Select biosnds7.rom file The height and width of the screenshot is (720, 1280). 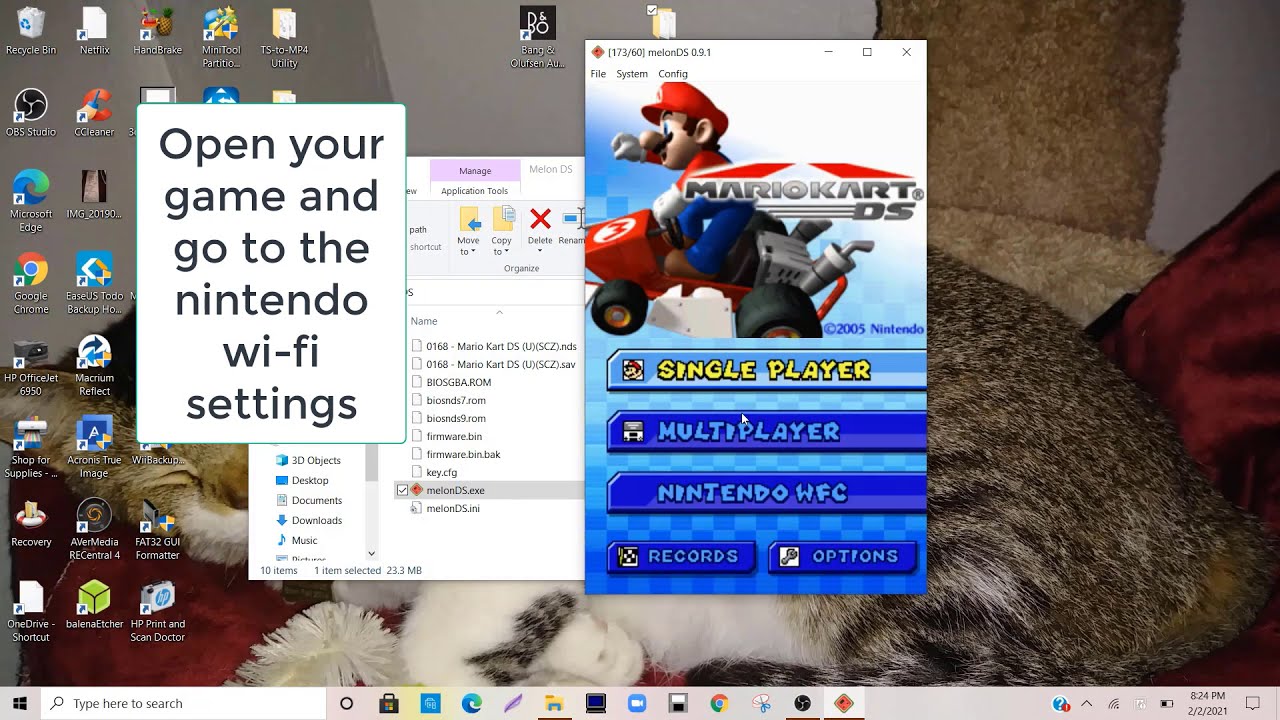pyautogui.click(x=449, y=400)
